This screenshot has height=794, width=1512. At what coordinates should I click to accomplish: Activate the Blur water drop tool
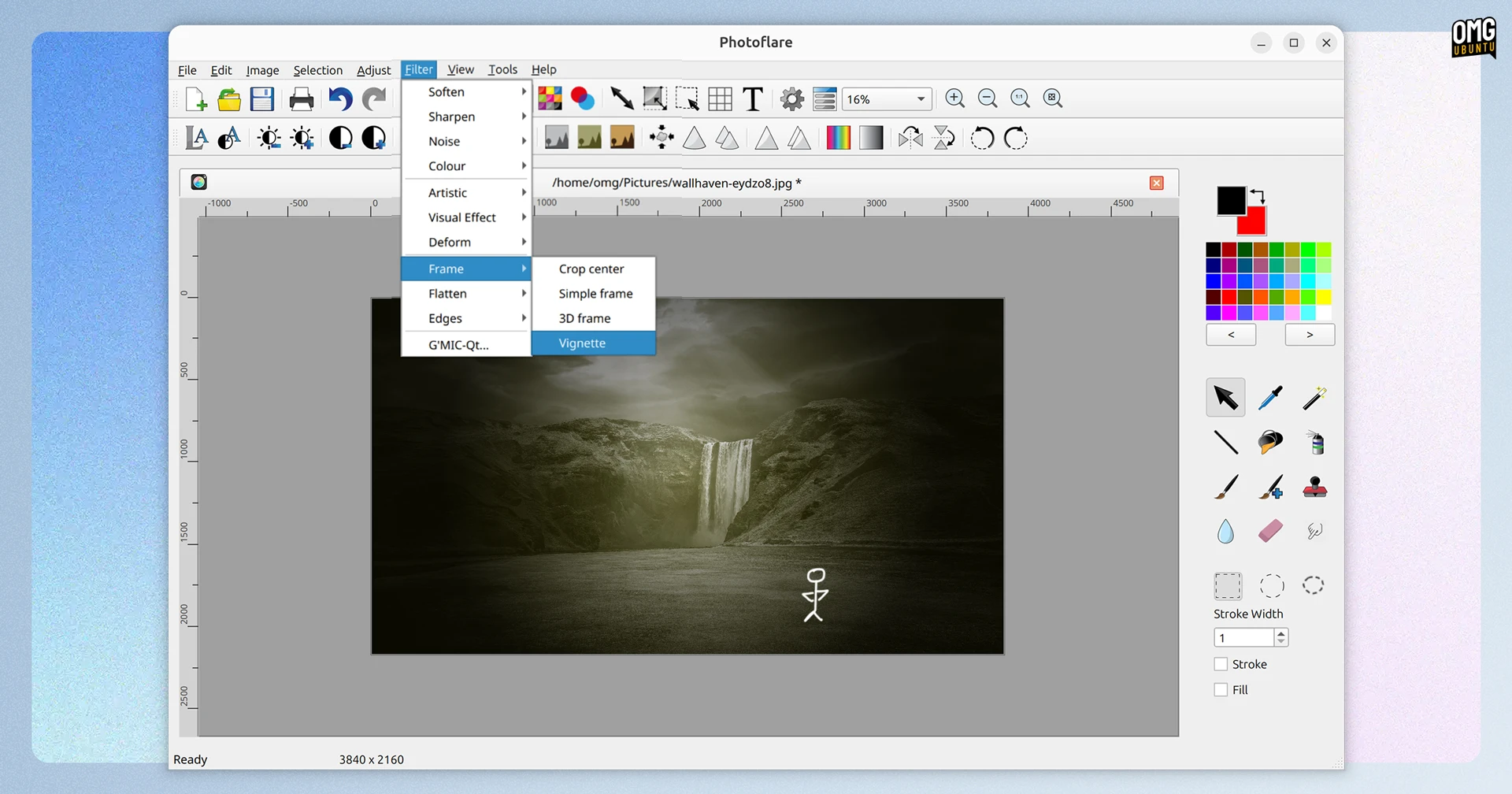tap(1225, 531)
